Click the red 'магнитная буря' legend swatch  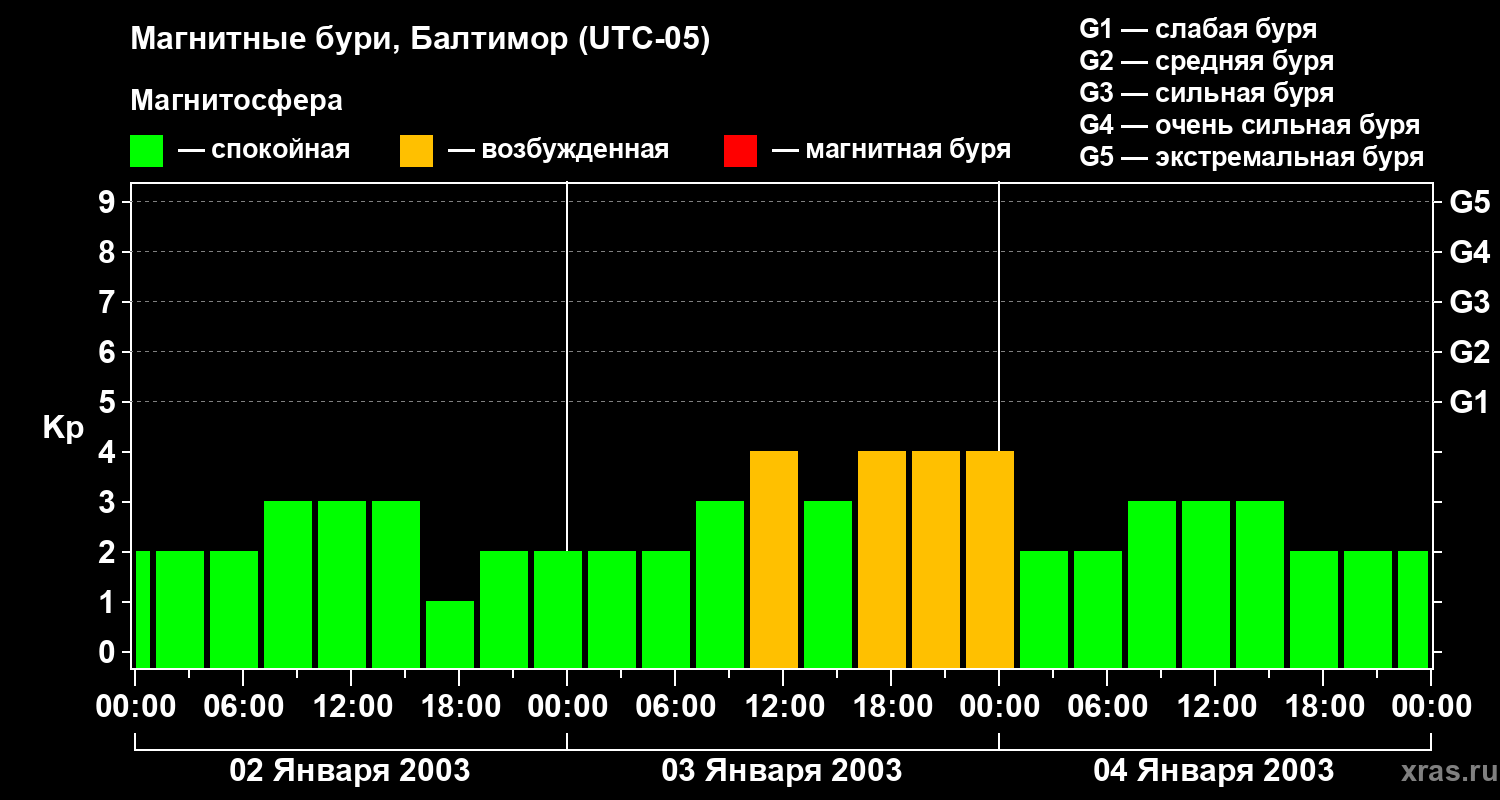pos(740,151)
